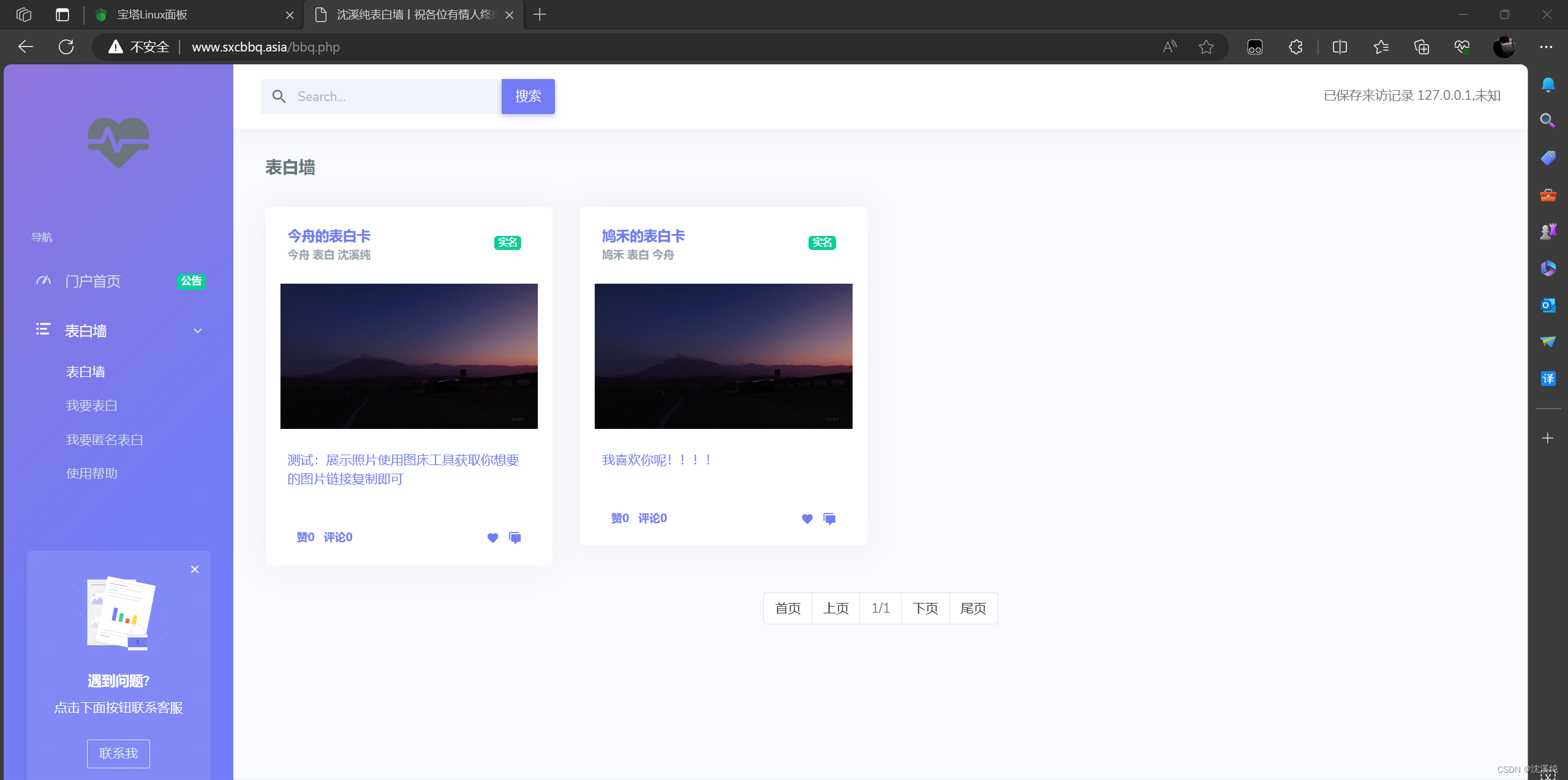Click the heart like icon on 今舟's card
The image size is (1568, 780).
492,537
